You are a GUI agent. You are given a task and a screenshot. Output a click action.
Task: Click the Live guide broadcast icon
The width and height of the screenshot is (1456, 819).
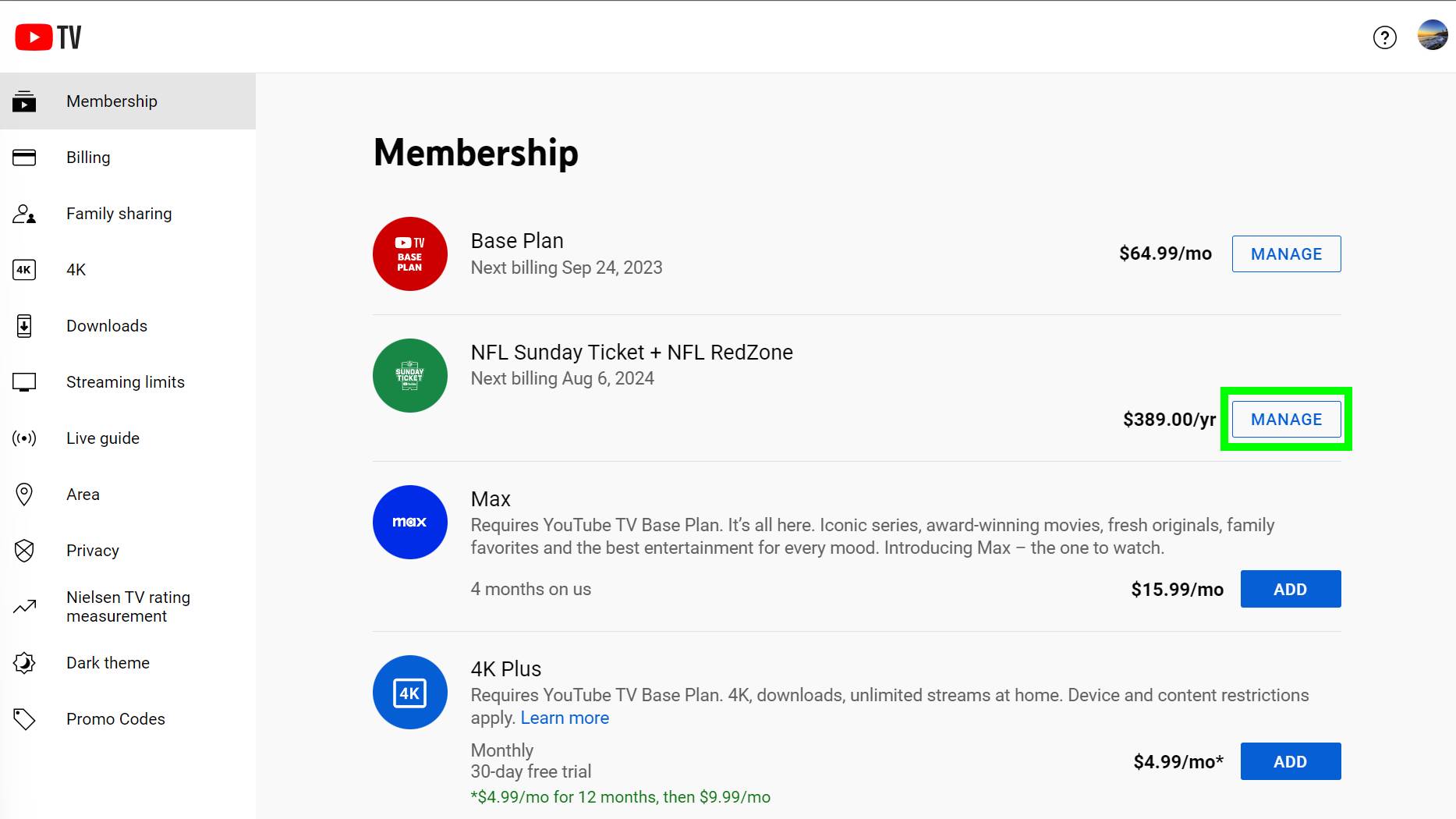pos(24,438)
